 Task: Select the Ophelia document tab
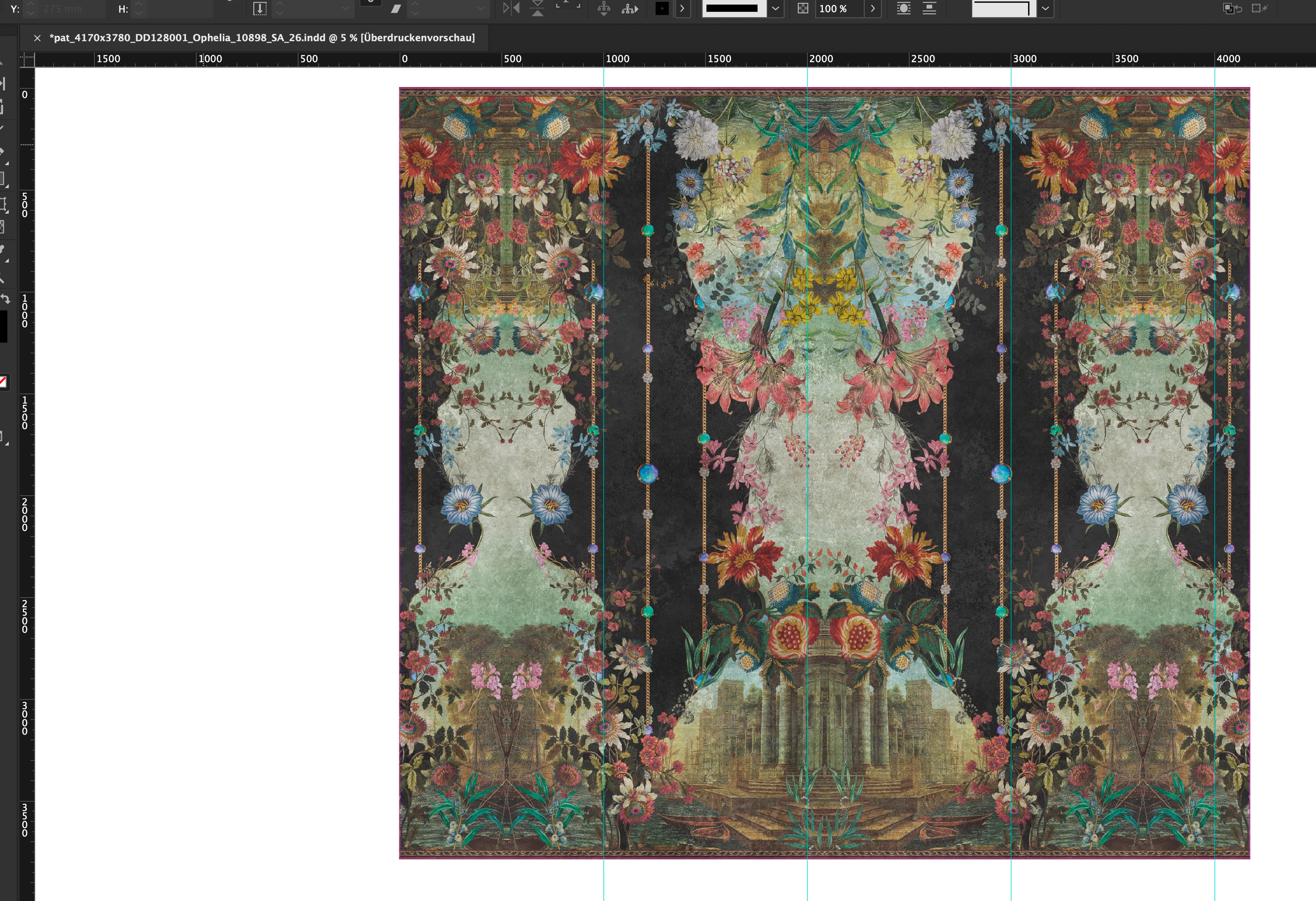click(262, 38)
